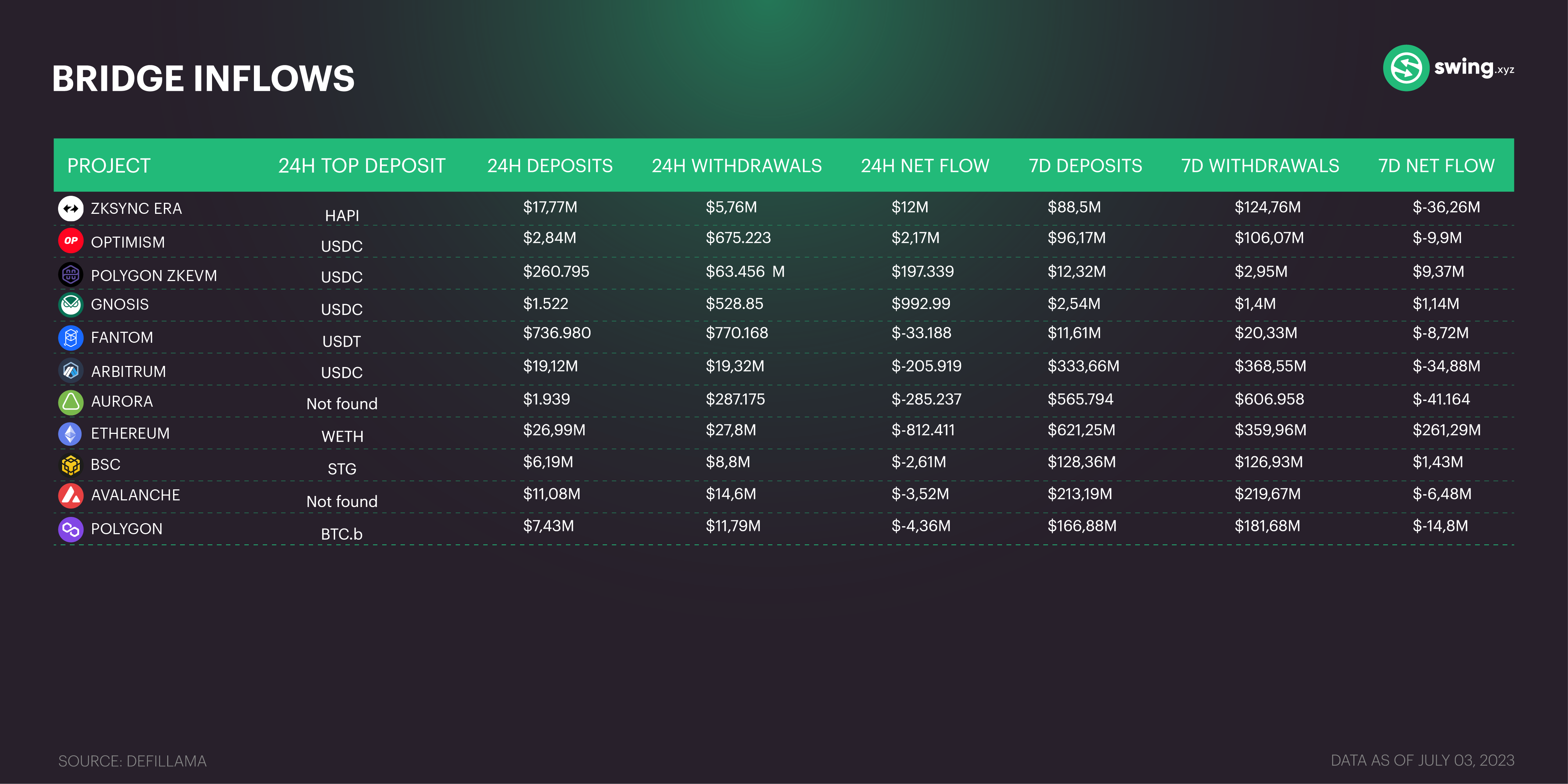Viewport: 1568px width, 784px height.
Task: Click the WETH top deposit cell
Action: (x=342, y=436)
